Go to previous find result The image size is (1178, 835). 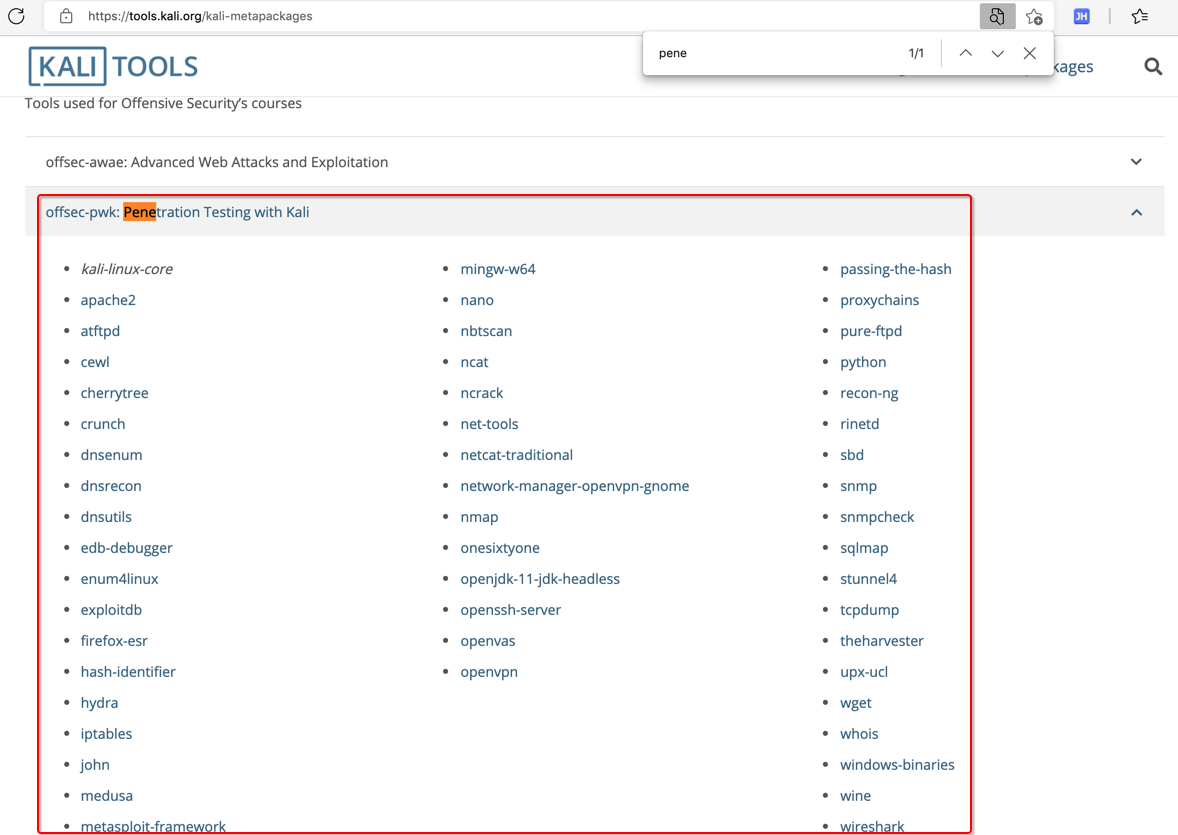coord(966,53)
